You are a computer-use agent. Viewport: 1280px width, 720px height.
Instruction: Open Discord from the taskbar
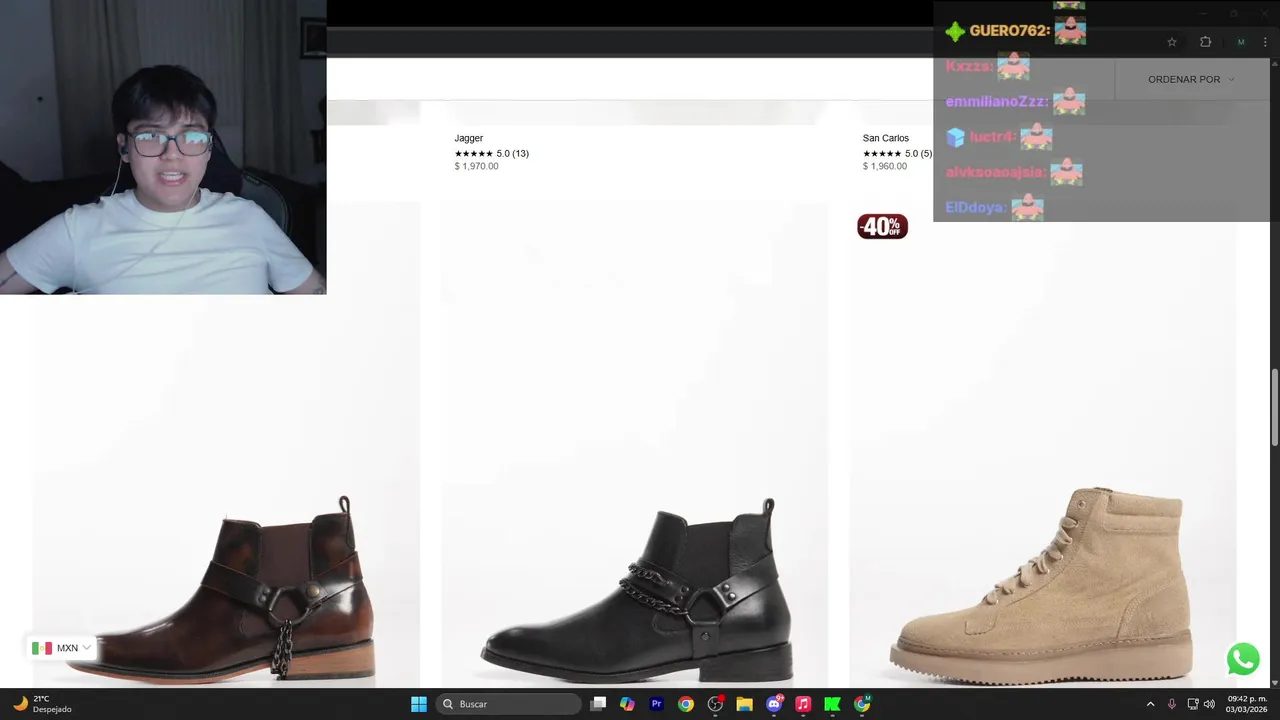[x=774, y=704]
